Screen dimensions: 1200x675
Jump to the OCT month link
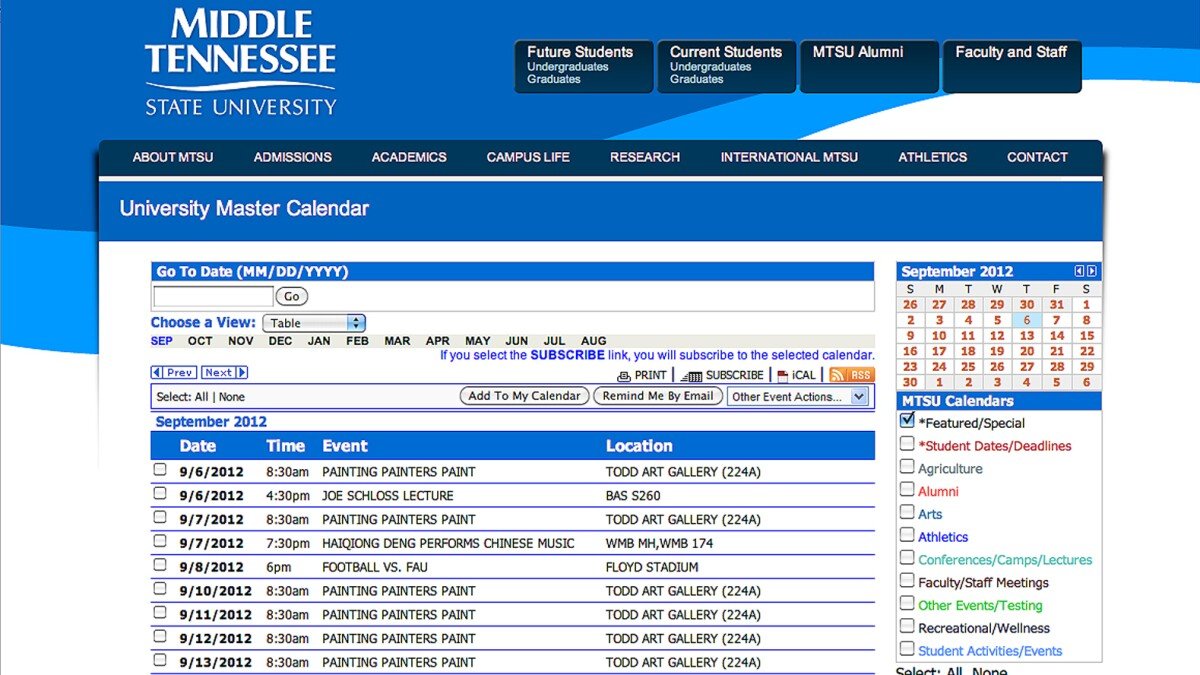[x=200, y=341]
